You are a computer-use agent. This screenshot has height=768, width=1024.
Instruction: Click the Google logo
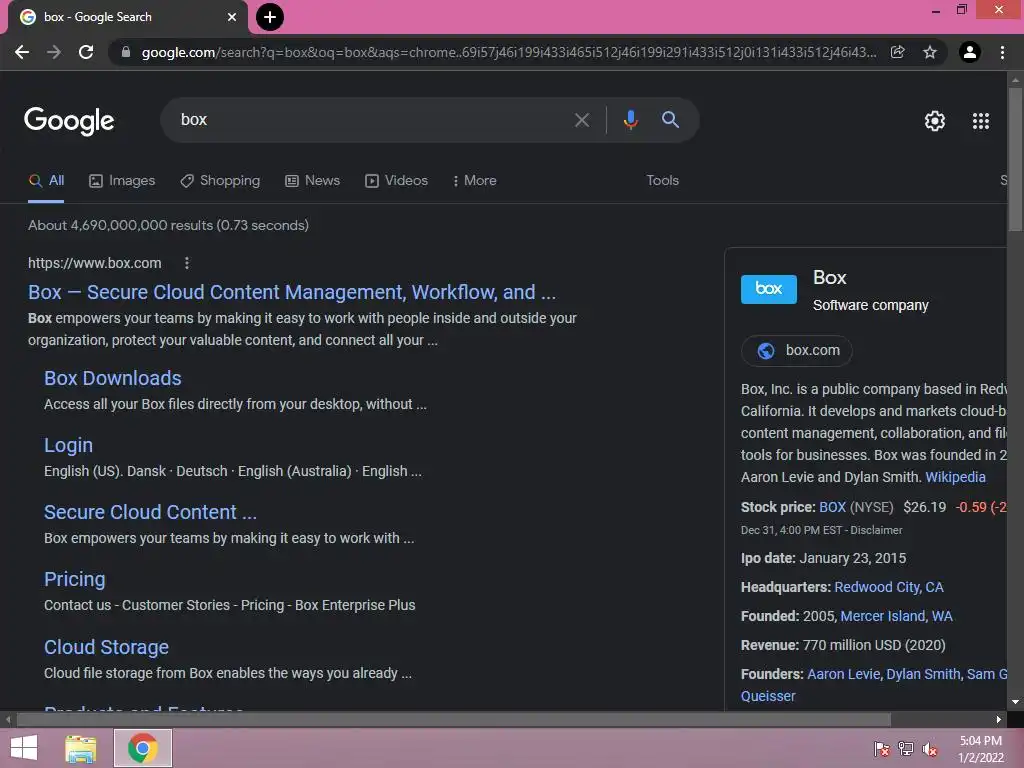coord(69,121)
